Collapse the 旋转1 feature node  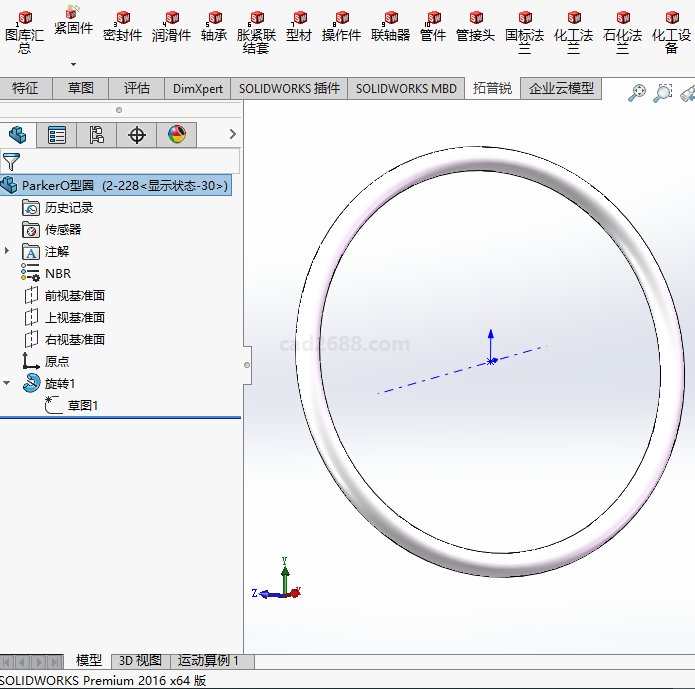[8, 383]
